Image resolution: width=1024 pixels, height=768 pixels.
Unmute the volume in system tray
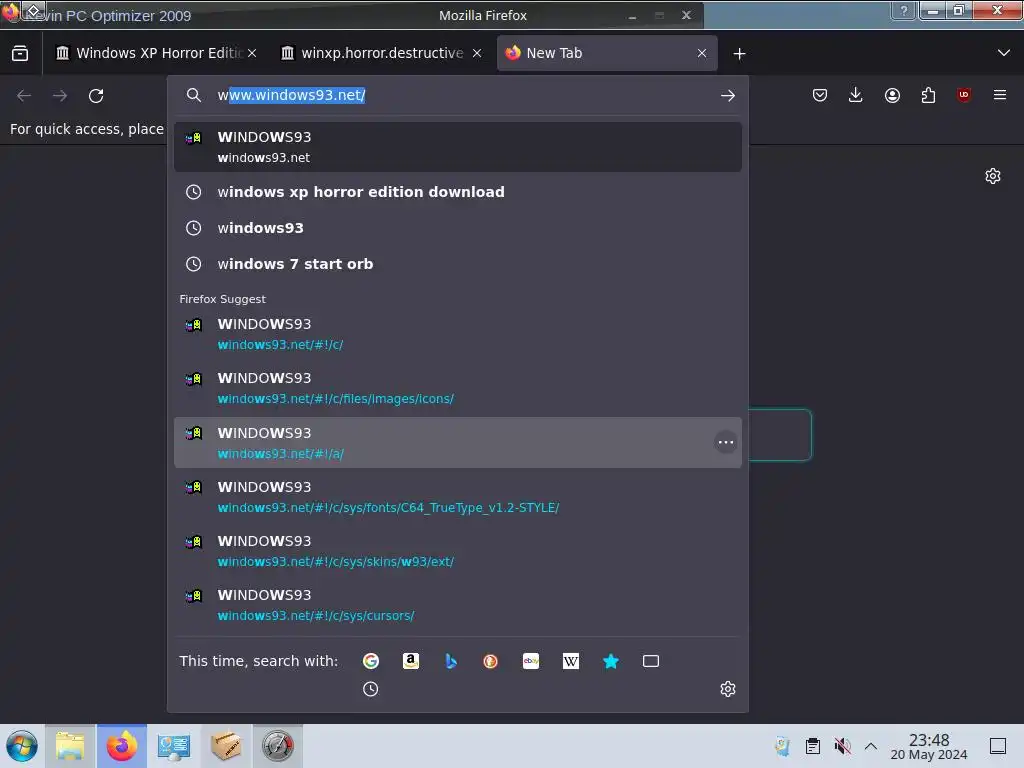(x=842, y=746)
